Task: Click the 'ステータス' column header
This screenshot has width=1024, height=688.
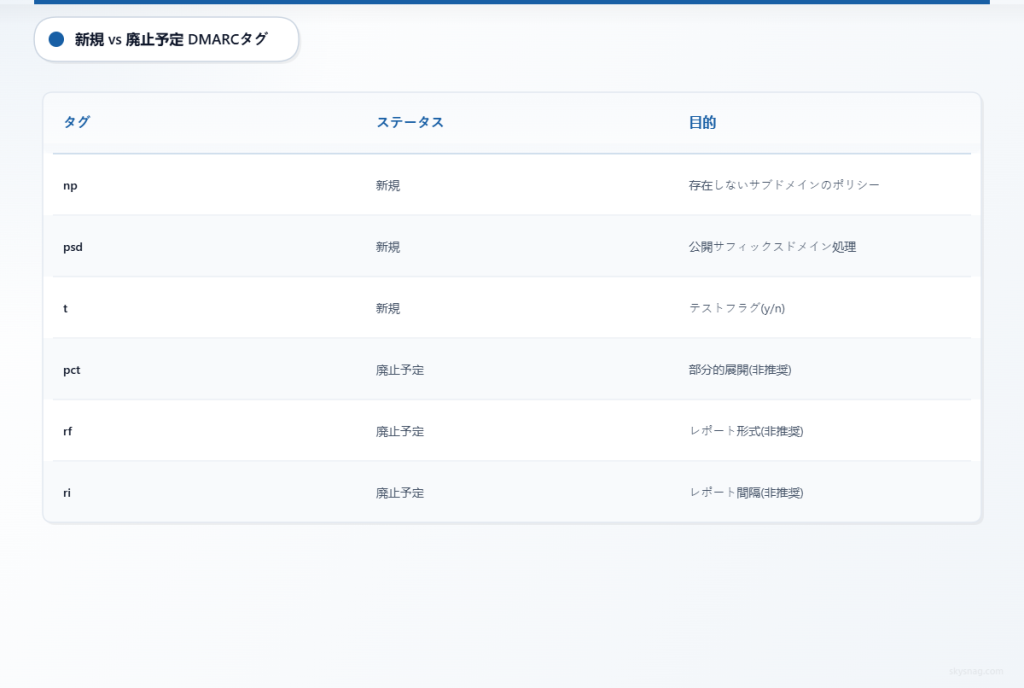Action: 409,122
